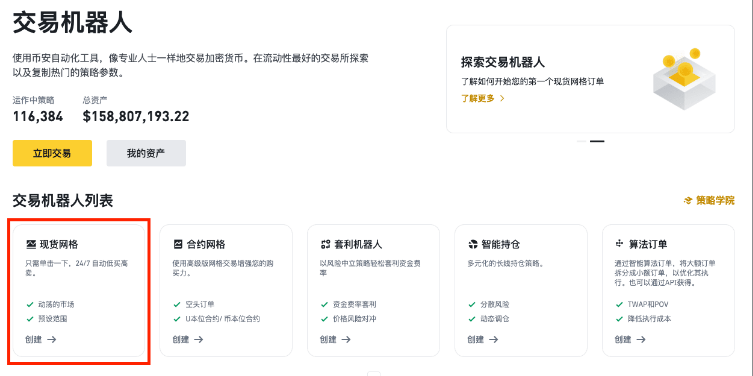This screenshot has width=753, height=376.
Task: Click the 116,384 running strategies value
Action: coord(38,116)
